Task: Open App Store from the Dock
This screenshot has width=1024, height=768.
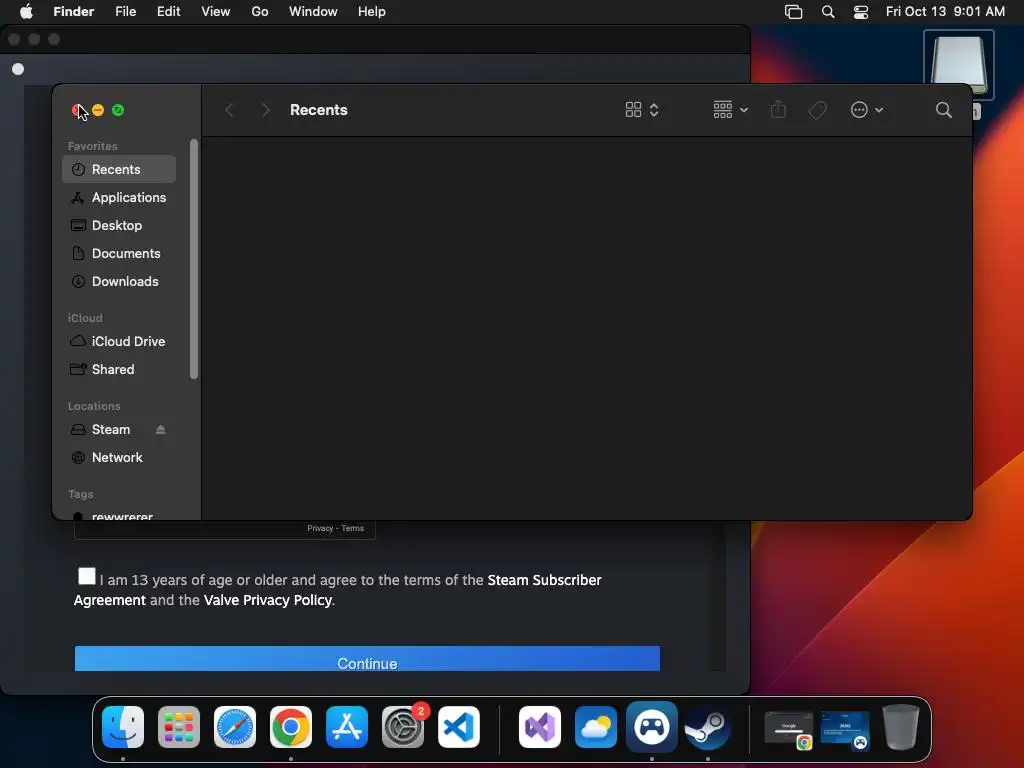Action: 347,727
